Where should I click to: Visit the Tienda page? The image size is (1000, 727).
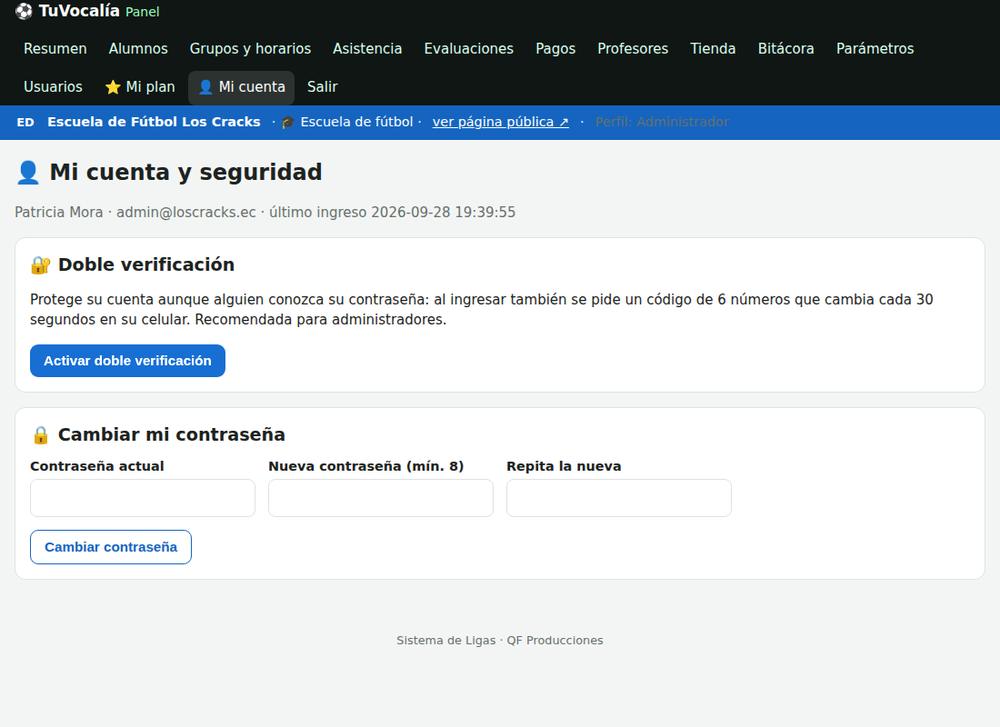(x=713, y=48)
